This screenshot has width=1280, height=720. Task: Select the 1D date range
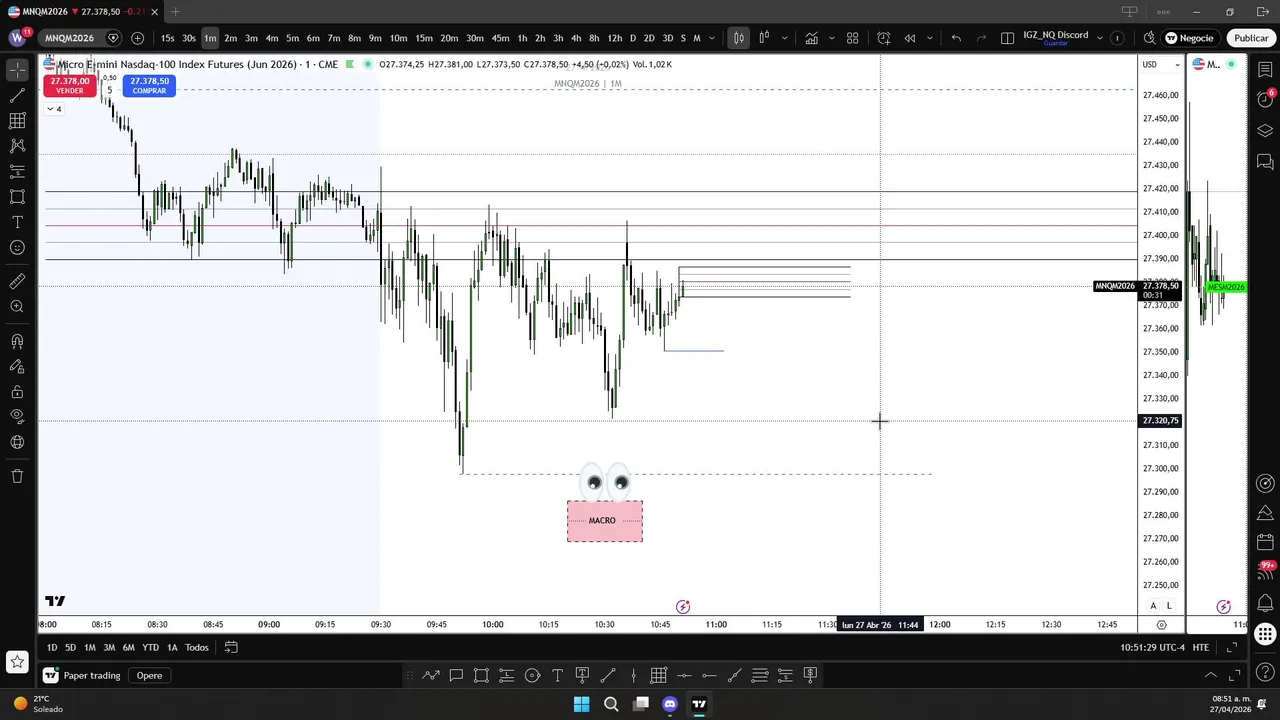tap(52, 647)
